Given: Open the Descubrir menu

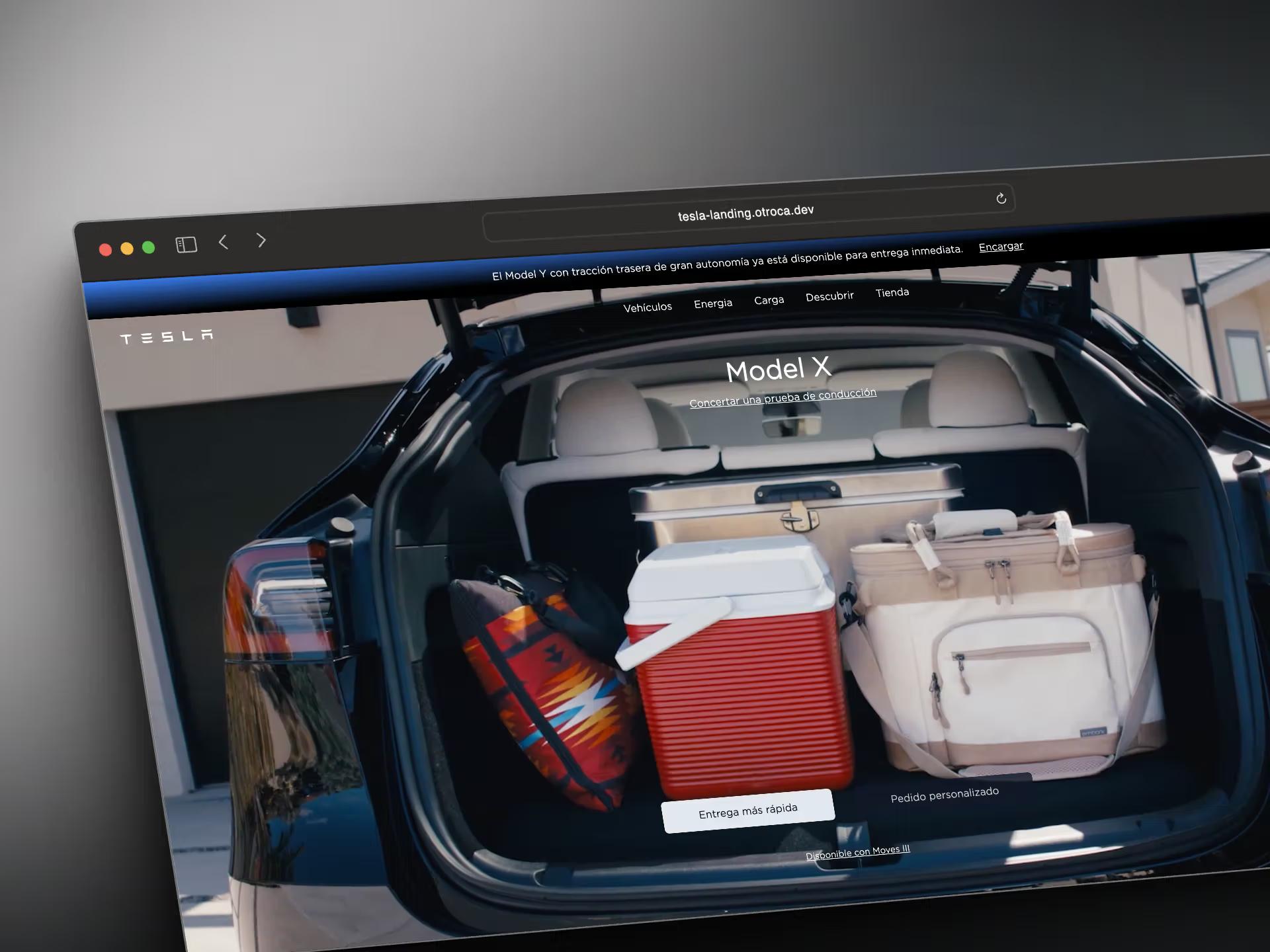Looking at the screenshot, I should [x=829, y=296].
